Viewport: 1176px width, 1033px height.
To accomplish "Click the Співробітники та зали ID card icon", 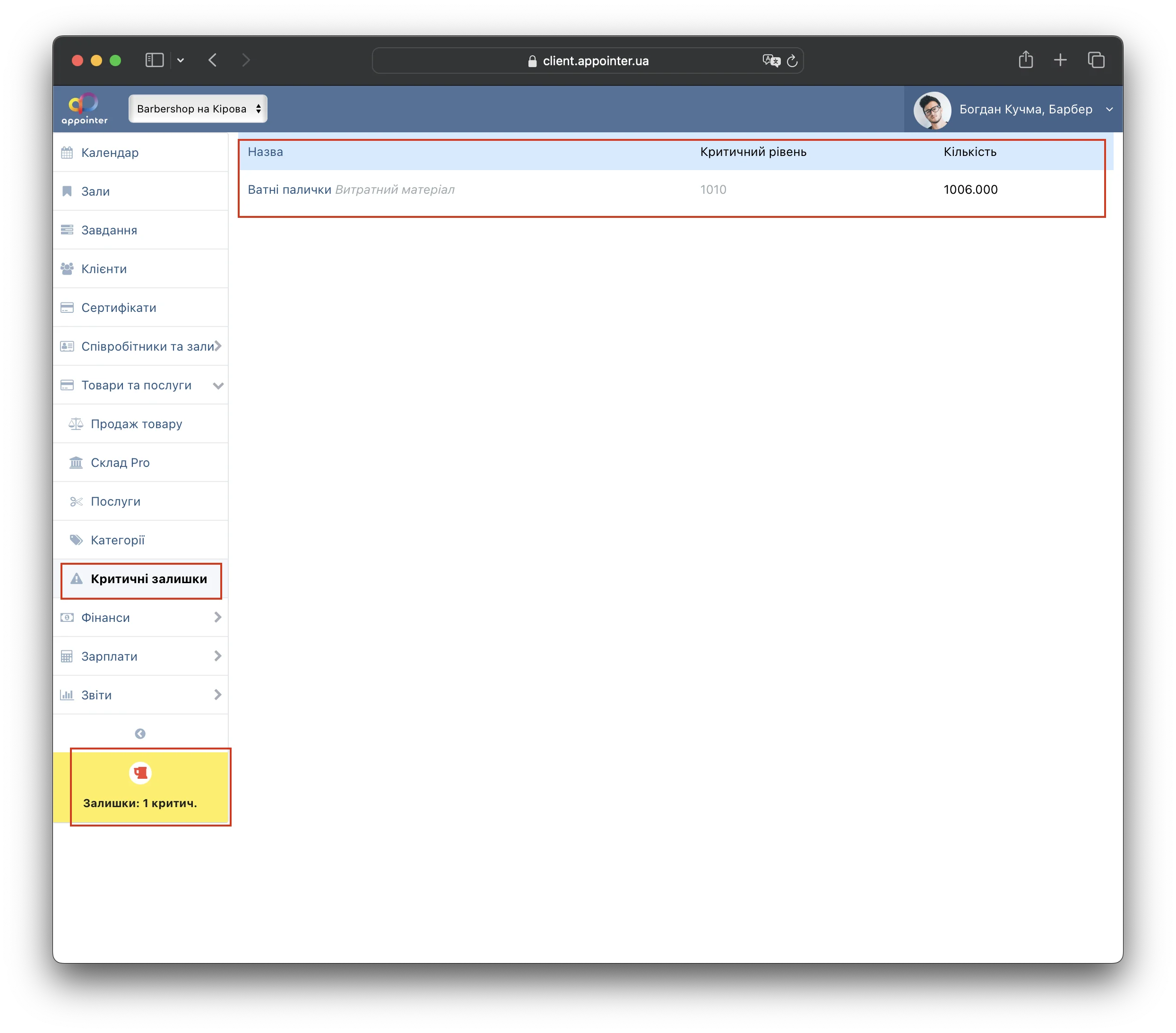I will pos(67,346).
